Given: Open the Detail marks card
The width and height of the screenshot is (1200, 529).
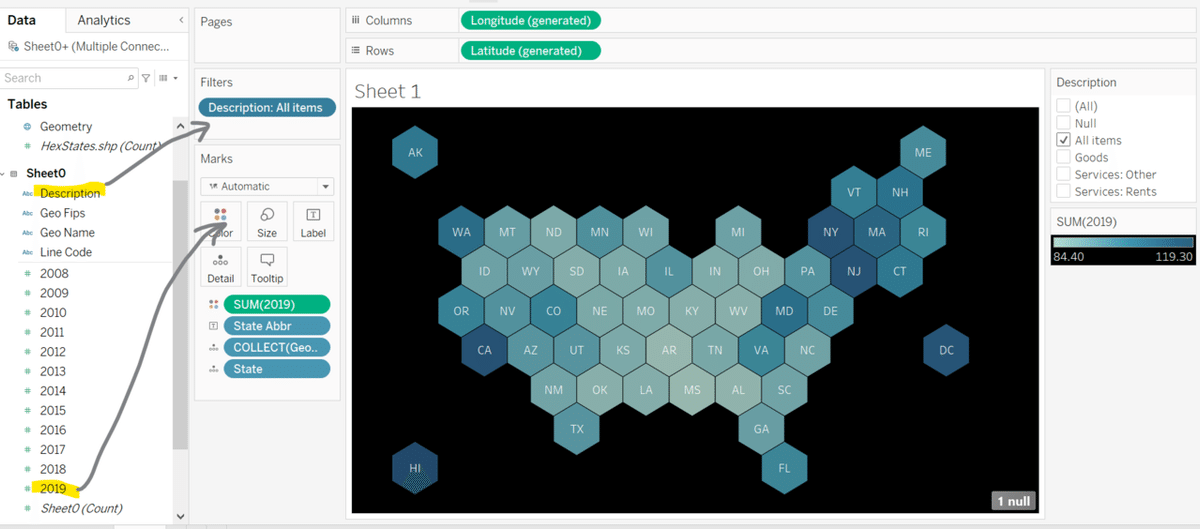Looking at the screenshot, I should [220, 267].
